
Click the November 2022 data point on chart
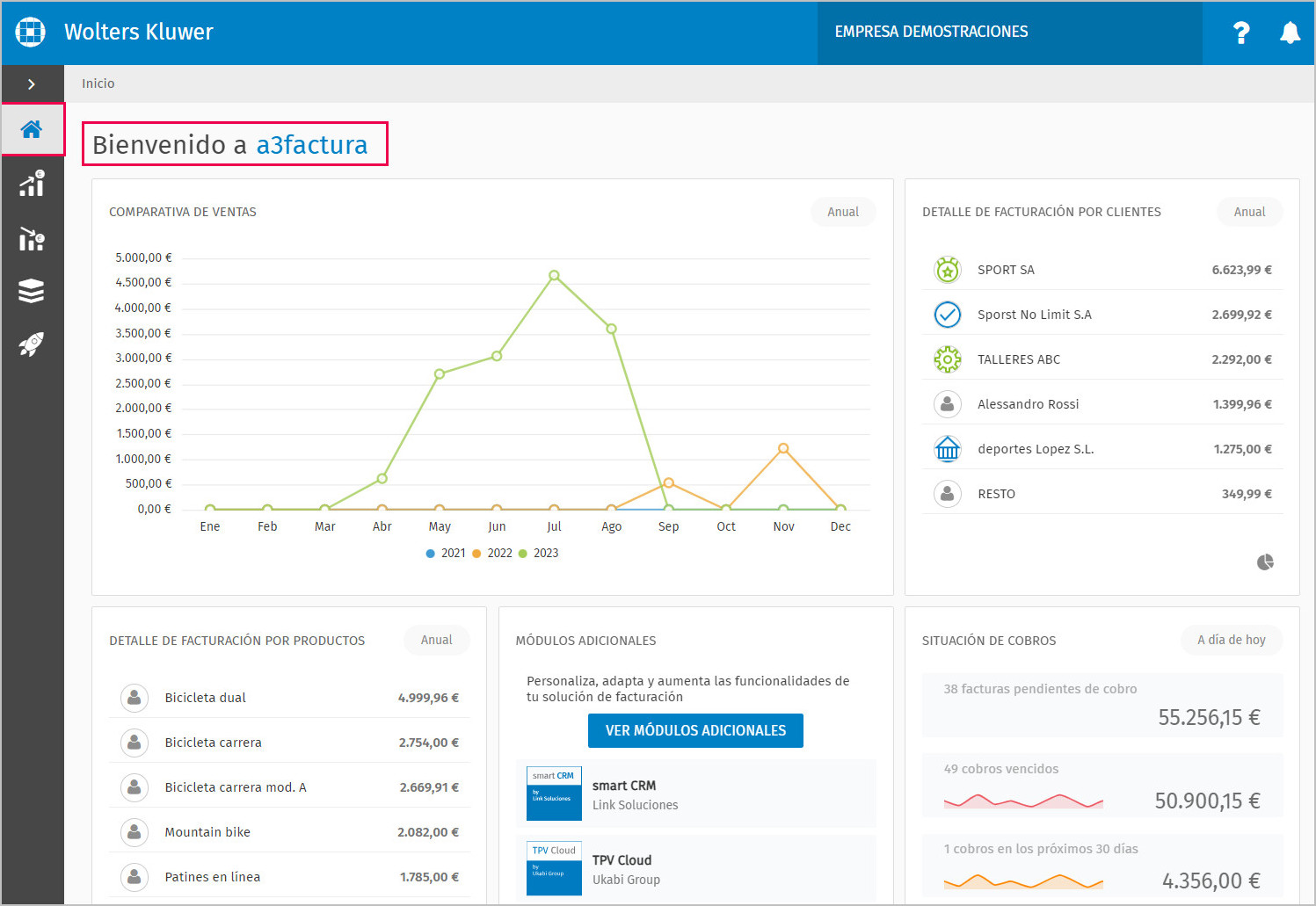click(x=783, y=448)
